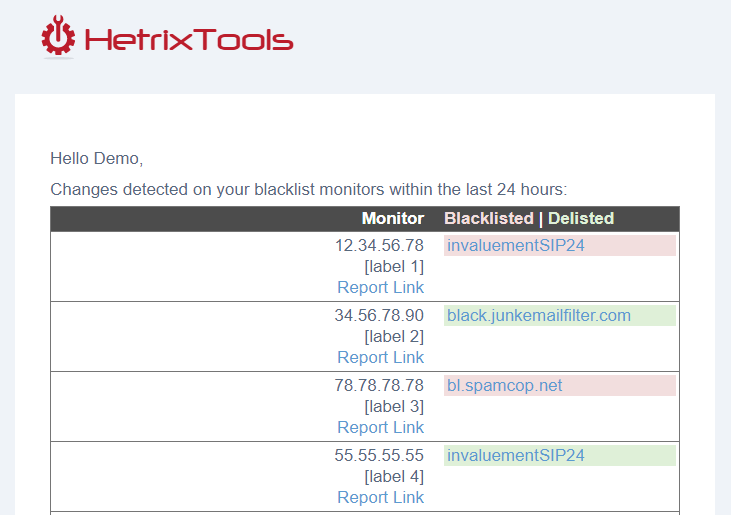Click the [label 3] text
This screenshot has width=731, height=515.
pyautogui.click(x=394, y=406)
